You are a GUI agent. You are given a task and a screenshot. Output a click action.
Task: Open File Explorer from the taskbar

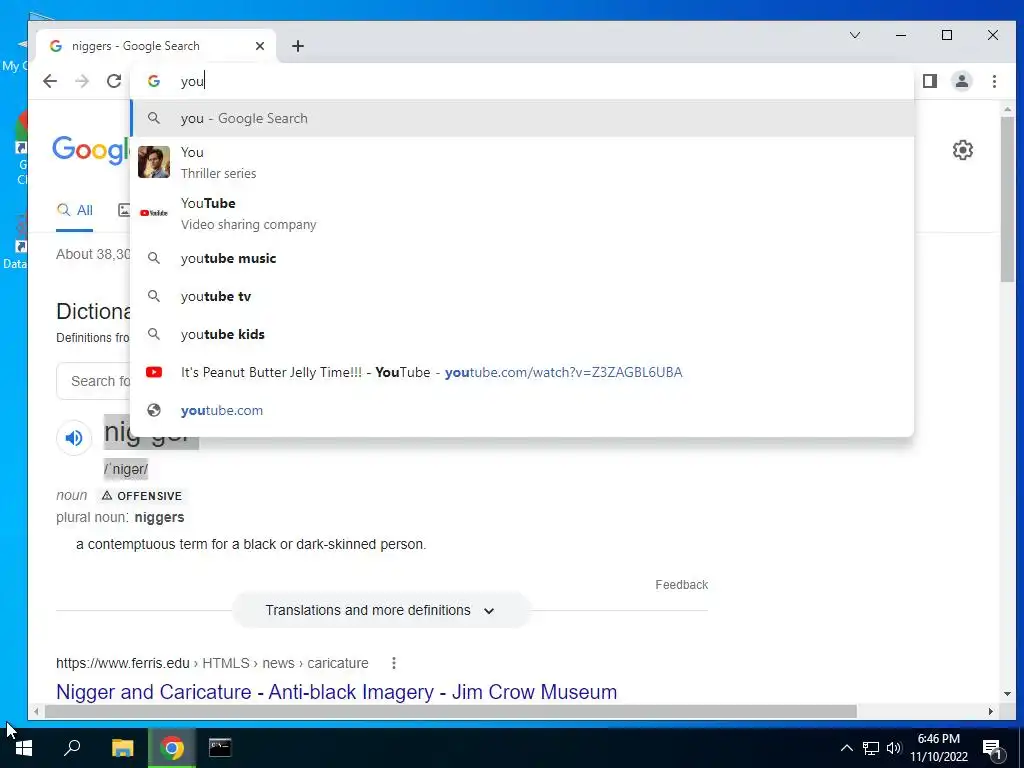(122, 748)
